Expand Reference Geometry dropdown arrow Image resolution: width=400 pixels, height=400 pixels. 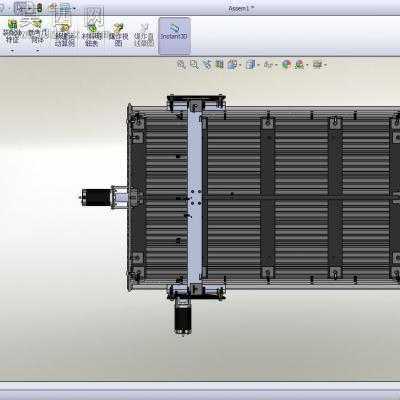click(38, 51)
